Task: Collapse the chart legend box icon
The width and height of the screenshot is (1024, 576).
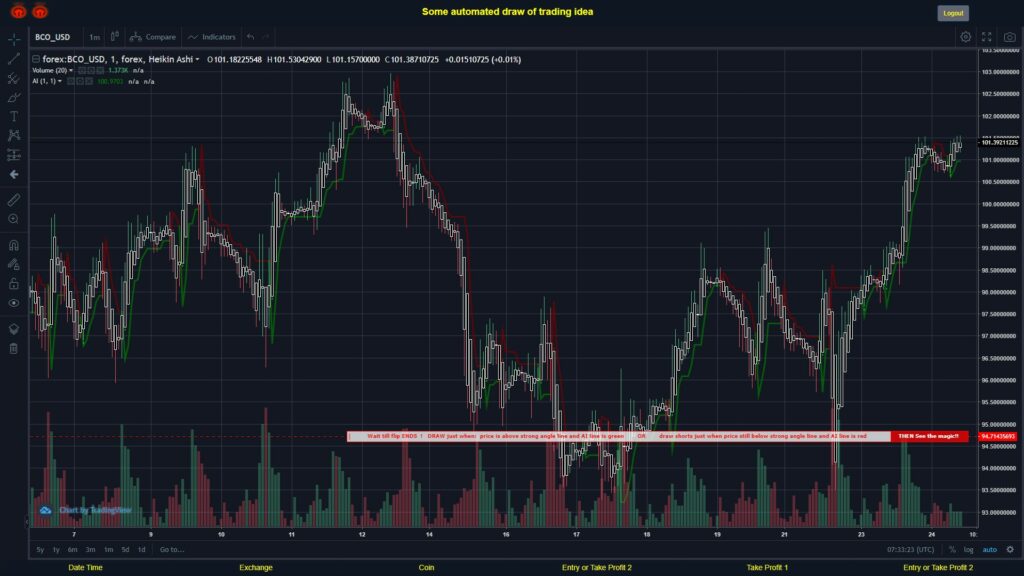Action: (x=36, y=59)
